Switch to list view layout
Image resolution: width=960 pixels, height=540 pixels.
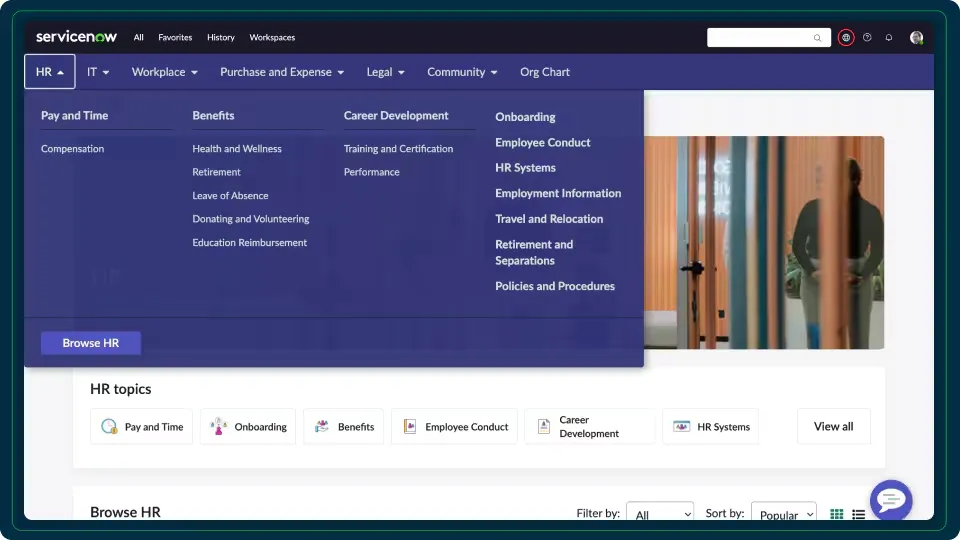coord(858,514)
